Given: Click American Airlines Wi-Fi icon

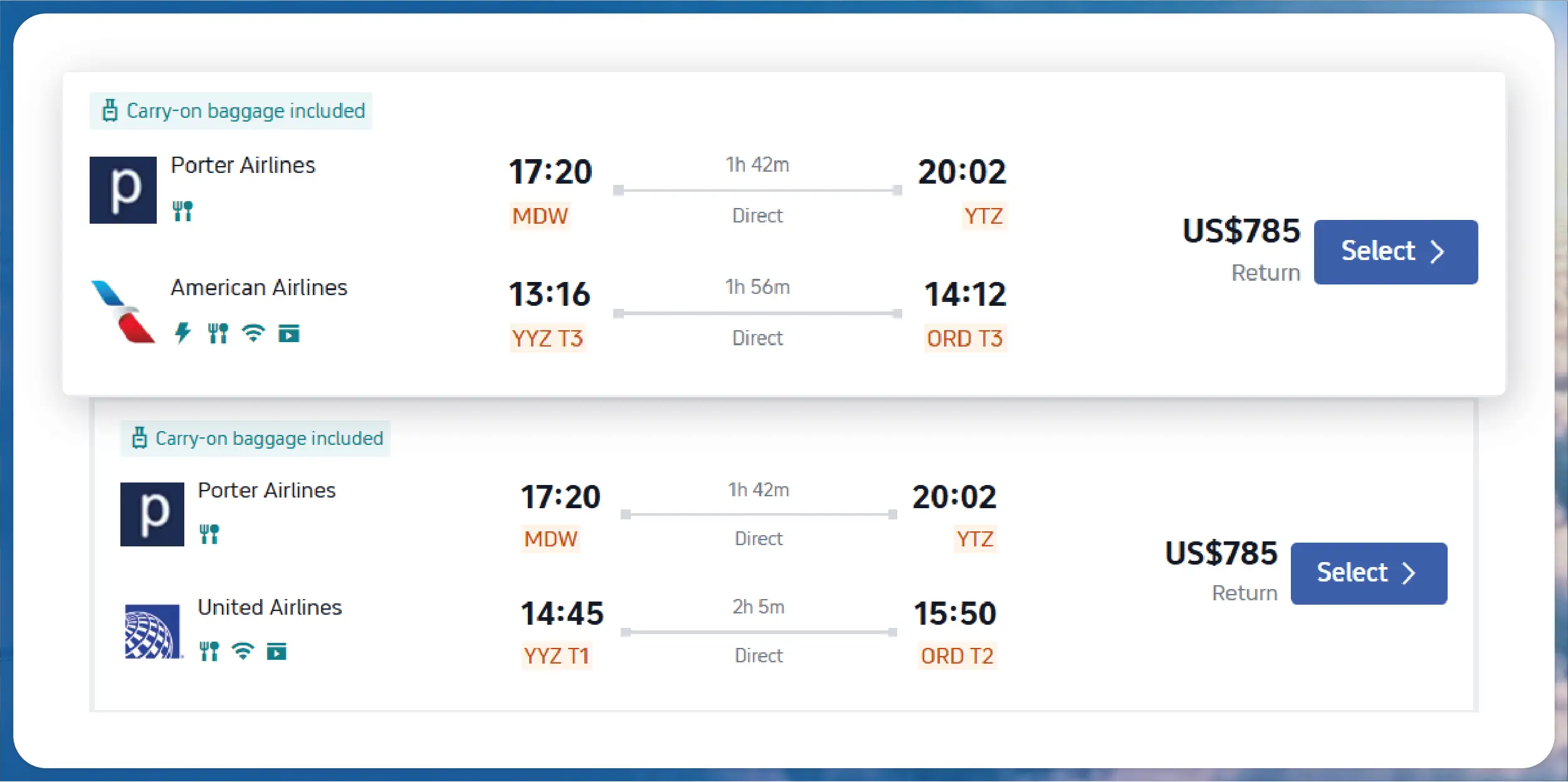Looking at the screenshot, I should 253,333.
